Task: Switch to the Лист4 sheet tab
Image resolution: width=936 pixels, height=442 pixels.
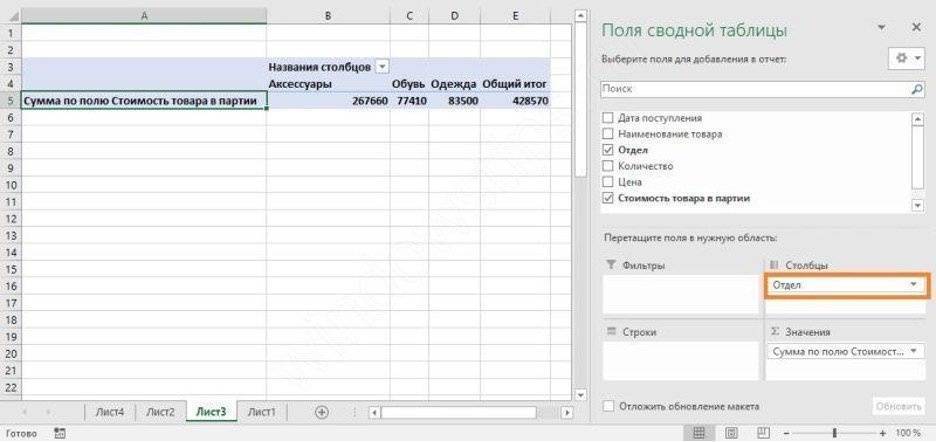Action: click(109, 411)
